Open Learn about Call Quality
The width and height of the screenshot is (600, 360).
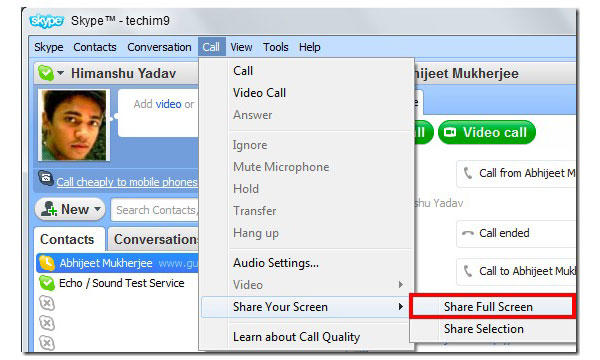tap(306, 337)
